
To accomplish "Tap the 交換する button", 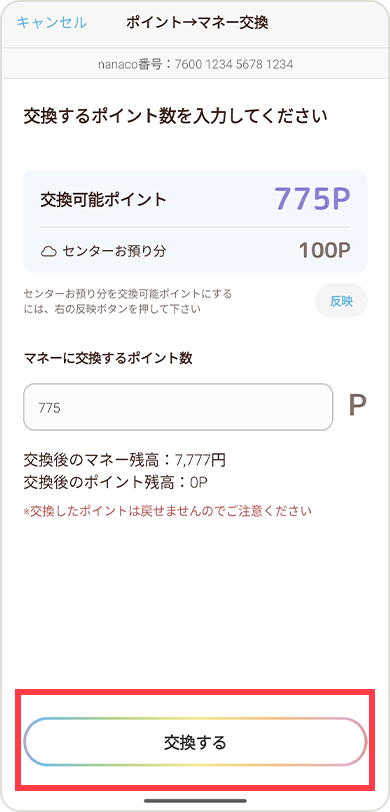I will [195, 743].
